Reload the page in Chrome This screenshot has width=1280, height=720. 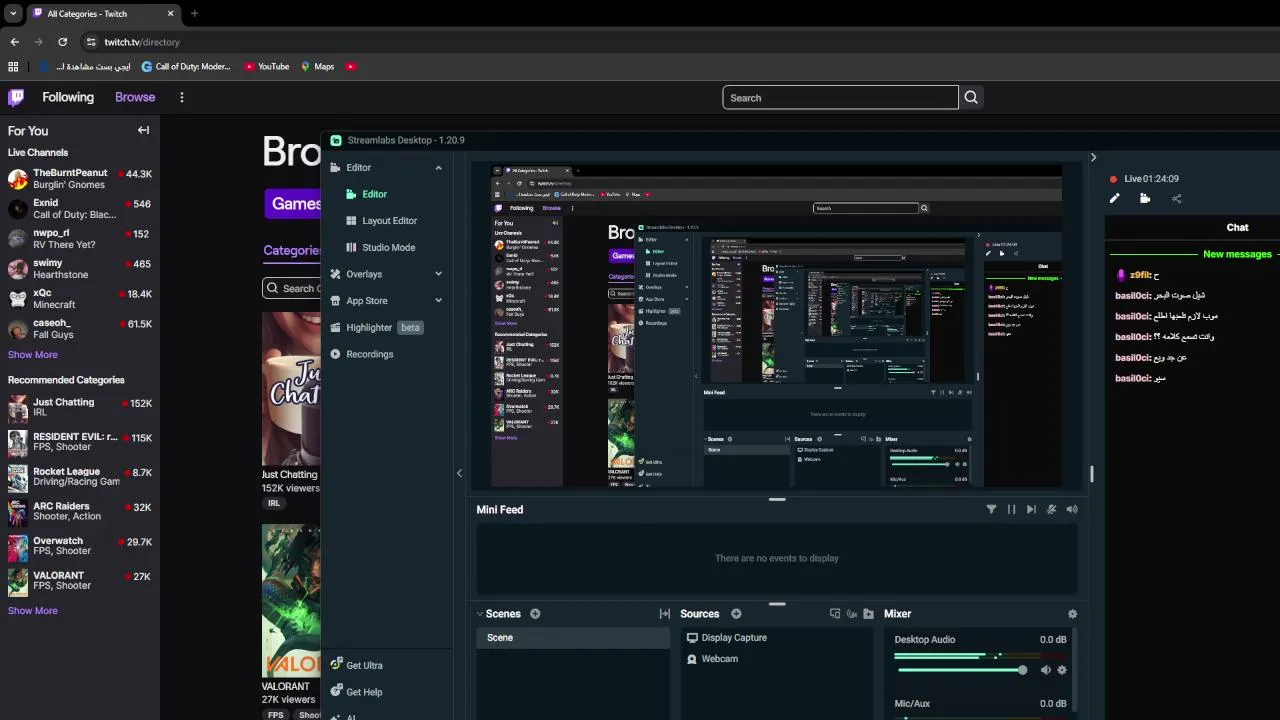coord(62,42)
